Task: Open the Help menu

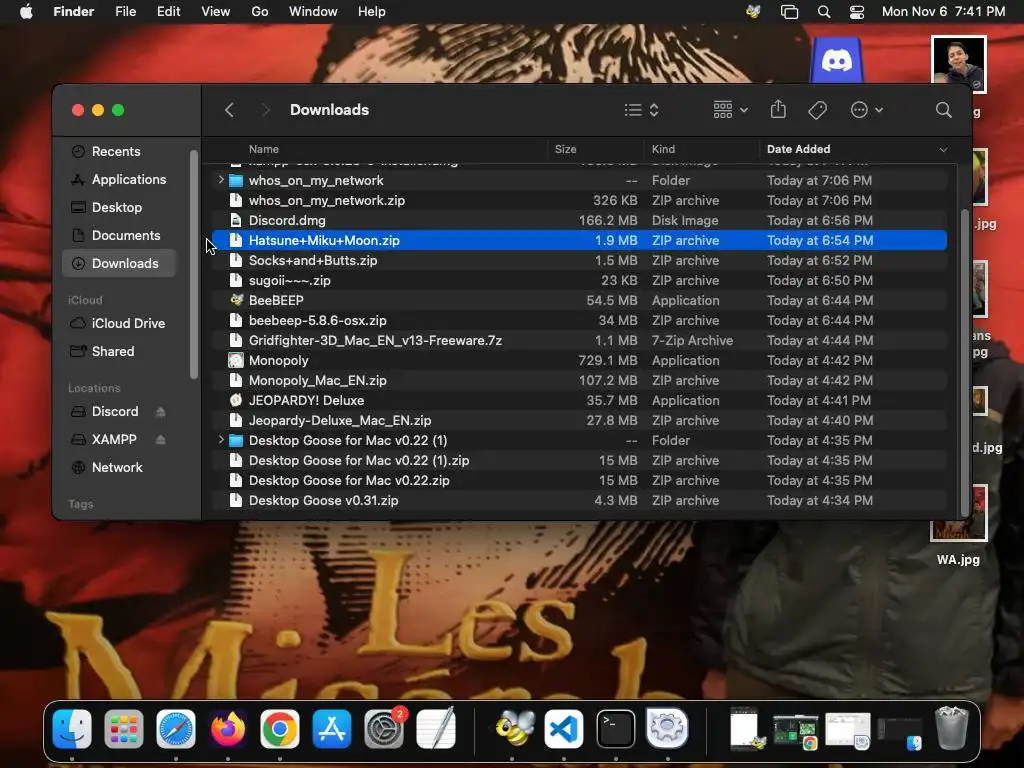Action: coord(372,12)
